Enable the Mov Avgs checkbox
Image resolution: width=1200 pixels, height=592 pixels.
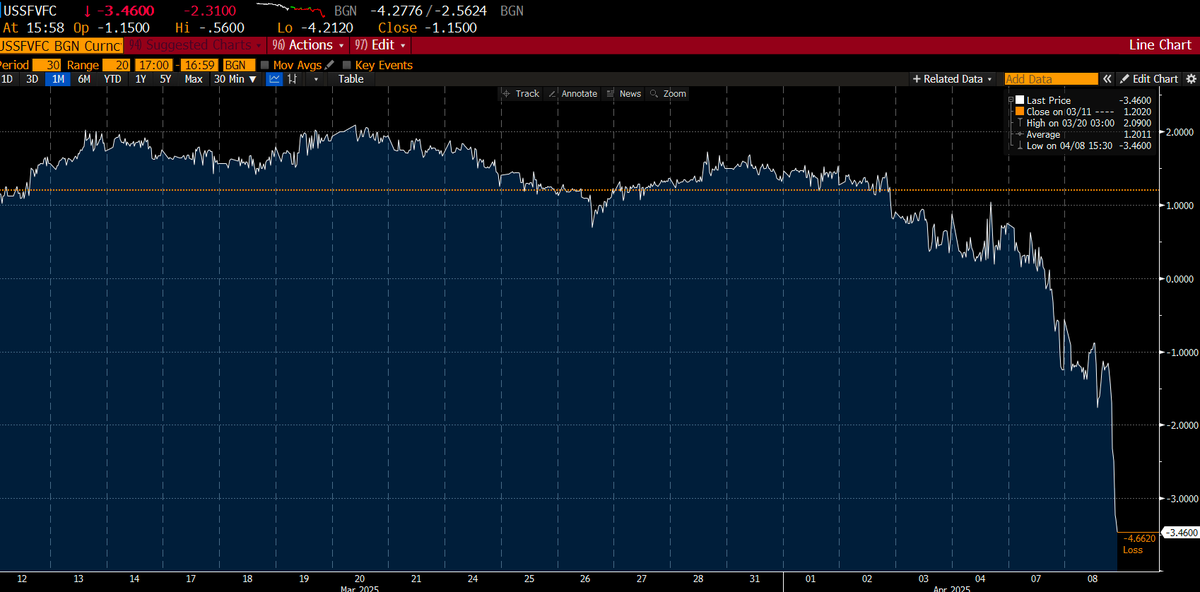pyautogui.click(x=265, y=64)
